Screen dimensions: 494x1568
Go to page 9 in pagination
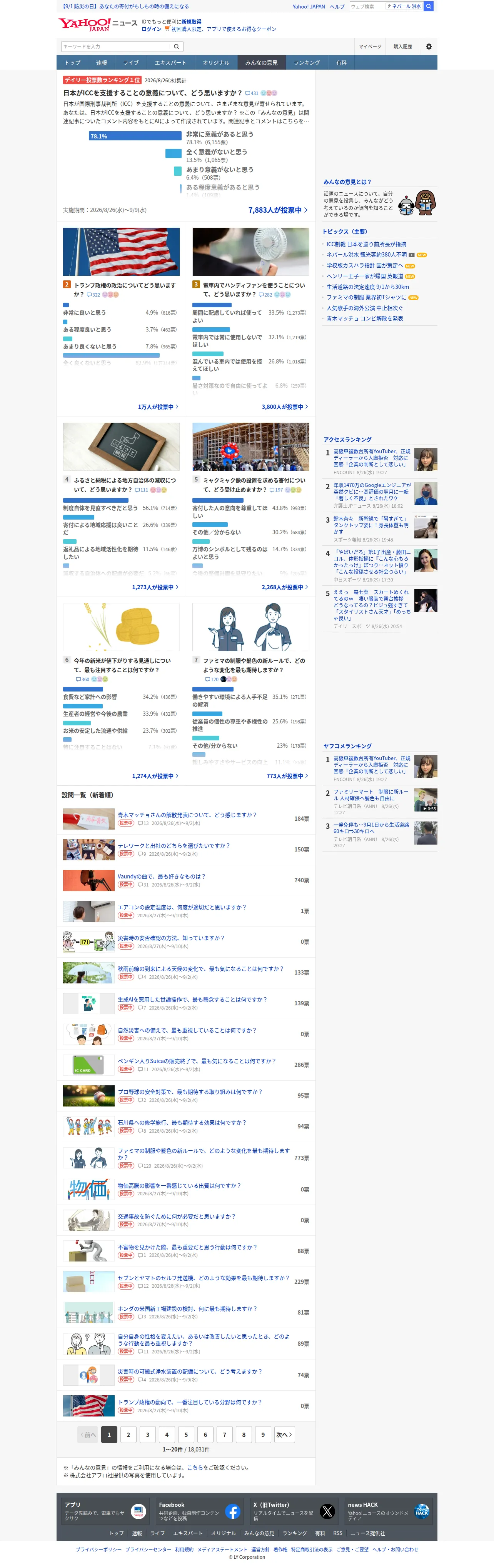[x=263, y=1435]
